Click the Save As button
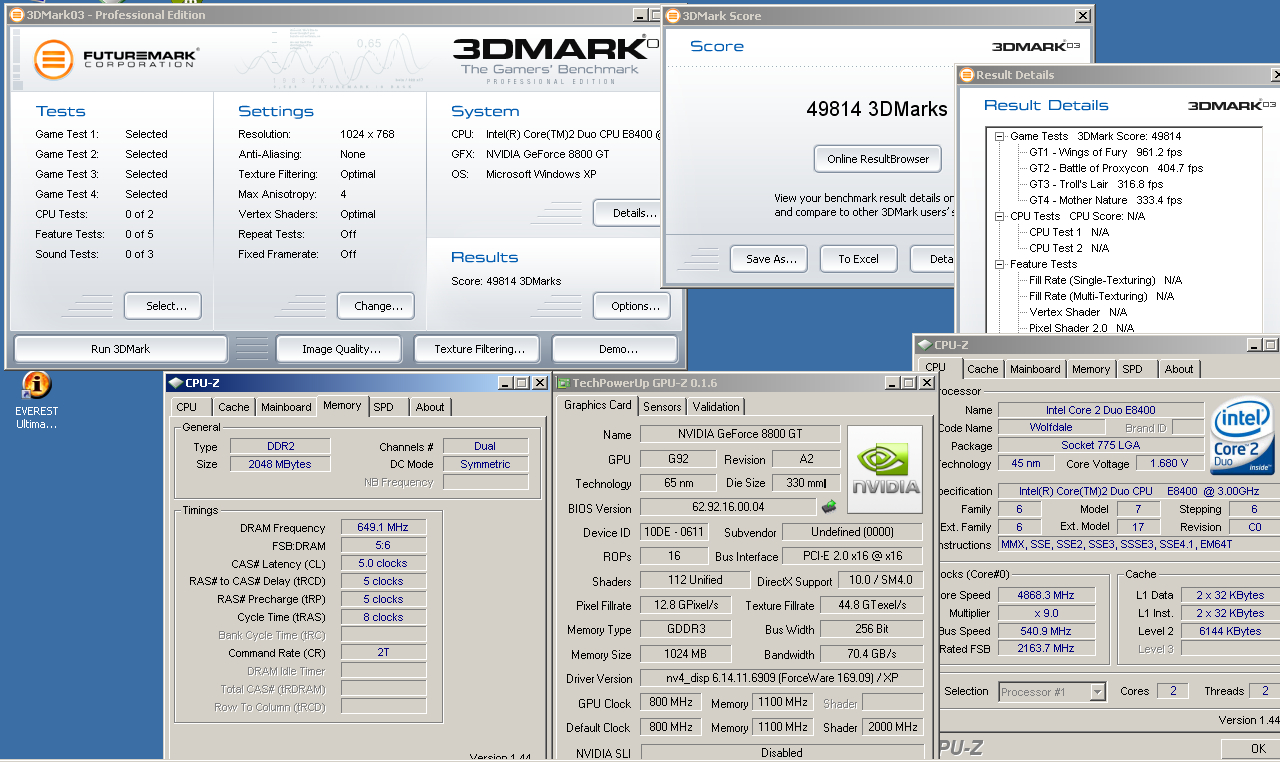 pos(768,259)
